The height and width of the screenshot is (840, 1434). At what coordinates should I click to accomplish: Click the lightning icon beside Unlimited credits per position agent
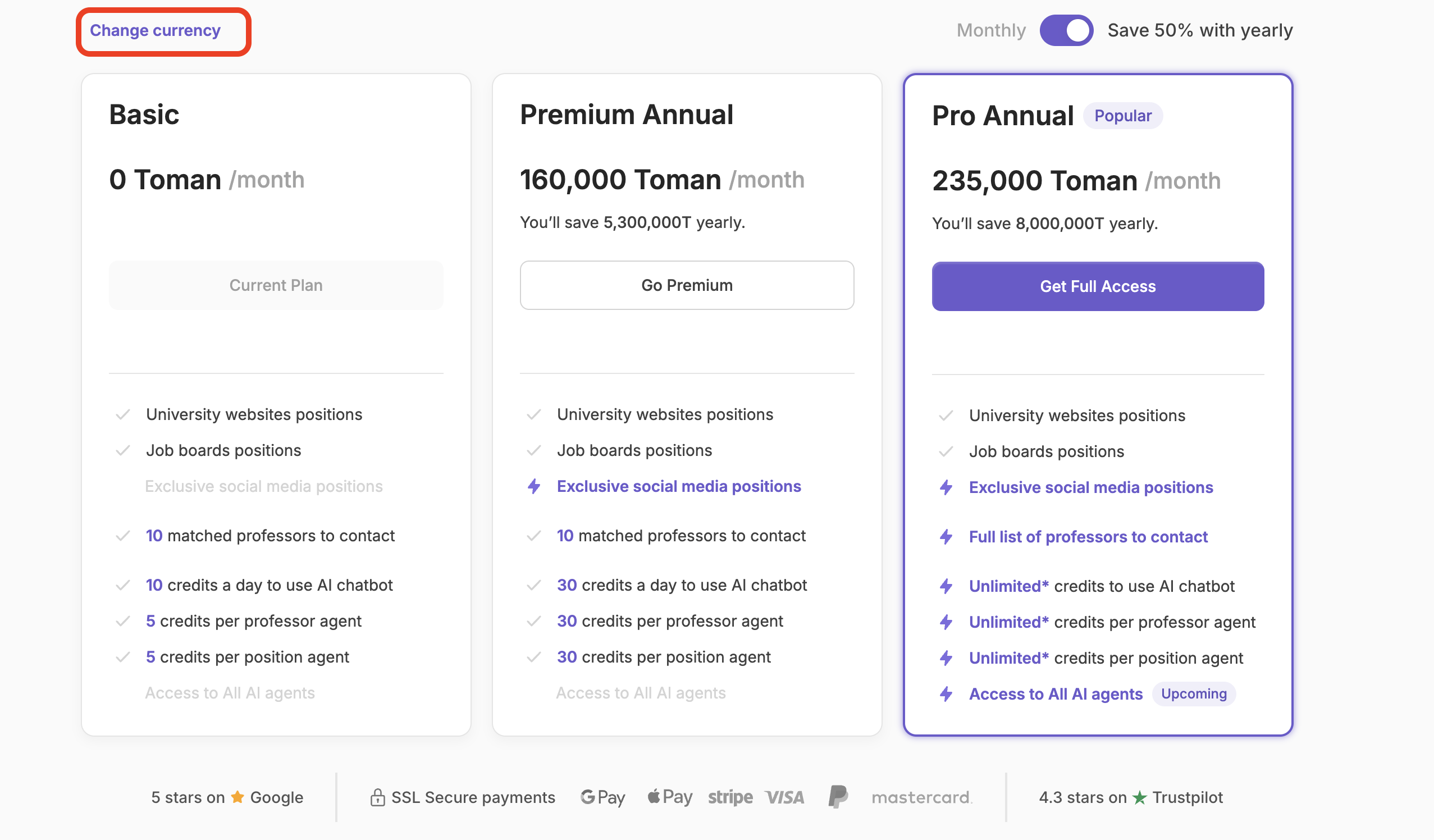coord(946,658)
